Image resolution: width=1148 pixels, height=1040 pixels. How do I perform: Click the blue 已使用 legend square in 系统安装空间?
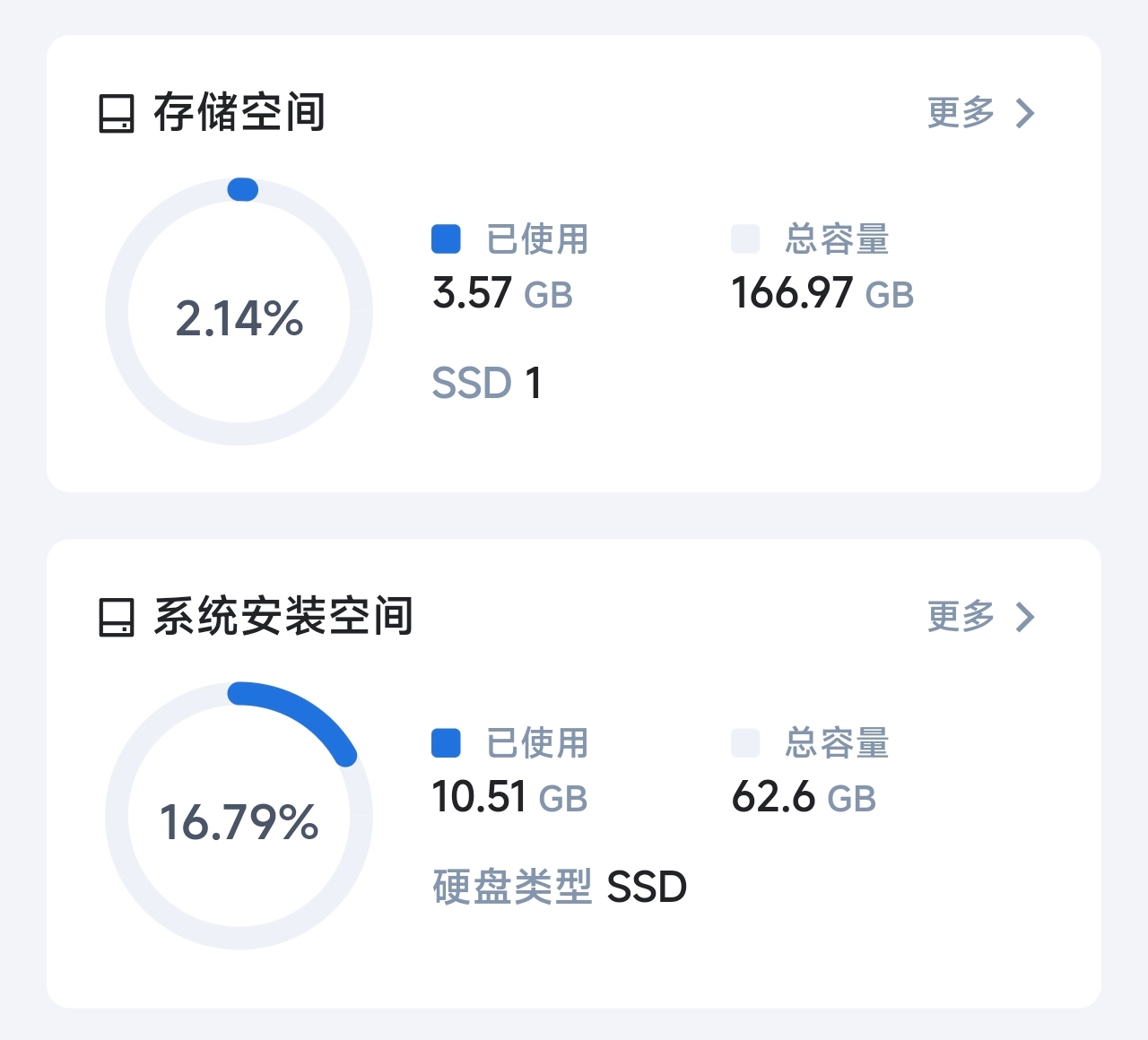click(x=446, y=743)
